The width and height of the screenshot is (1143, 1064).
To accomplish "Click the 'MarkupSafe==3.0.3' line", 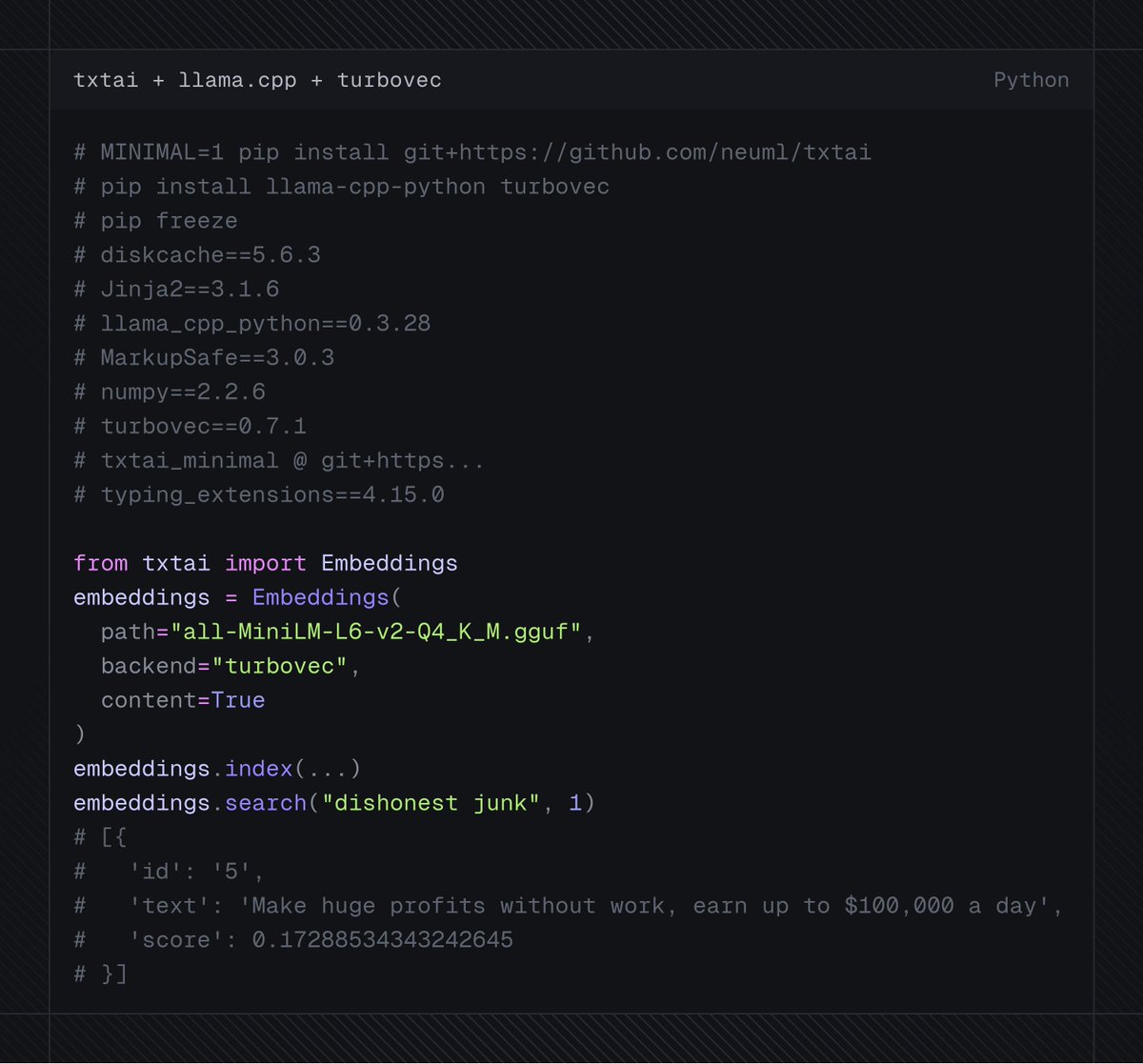I will (204, 358).
